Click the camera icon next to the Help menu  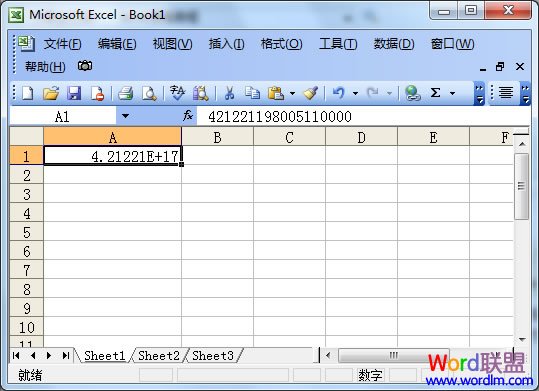[85, 66]
